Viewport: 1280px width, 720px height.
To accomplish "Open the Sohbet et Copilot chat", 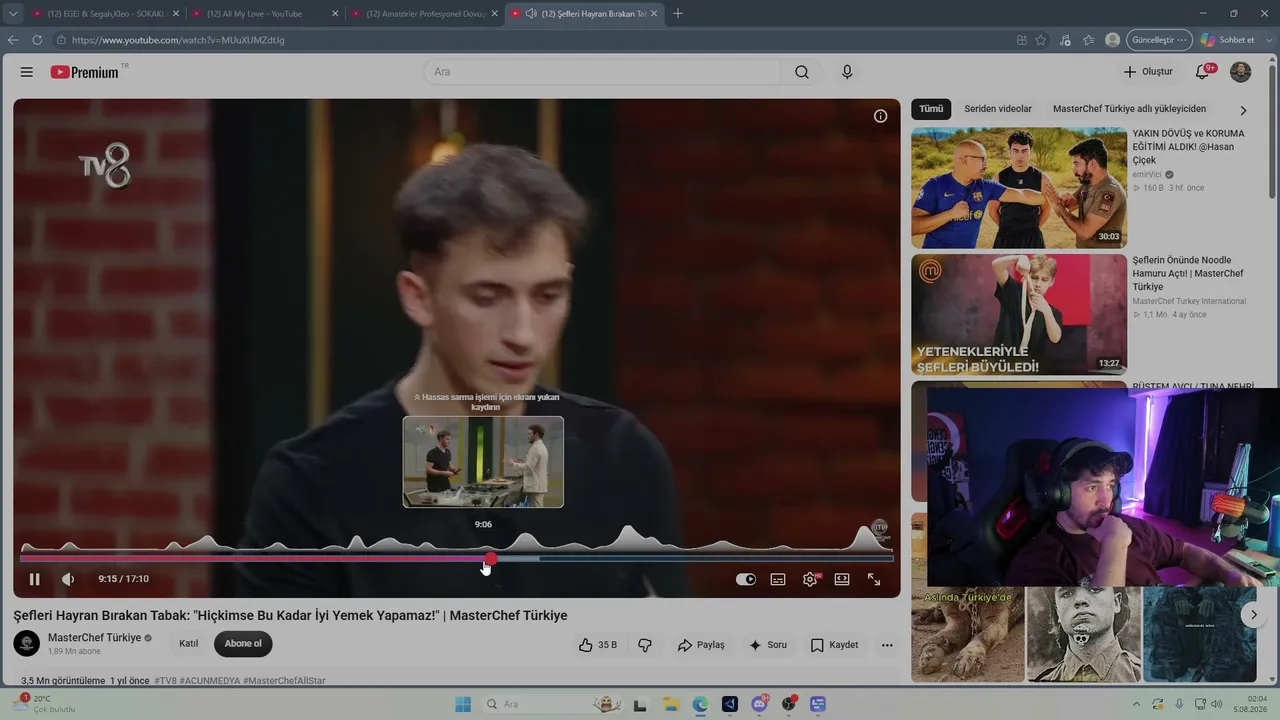I will point(1228,40).
